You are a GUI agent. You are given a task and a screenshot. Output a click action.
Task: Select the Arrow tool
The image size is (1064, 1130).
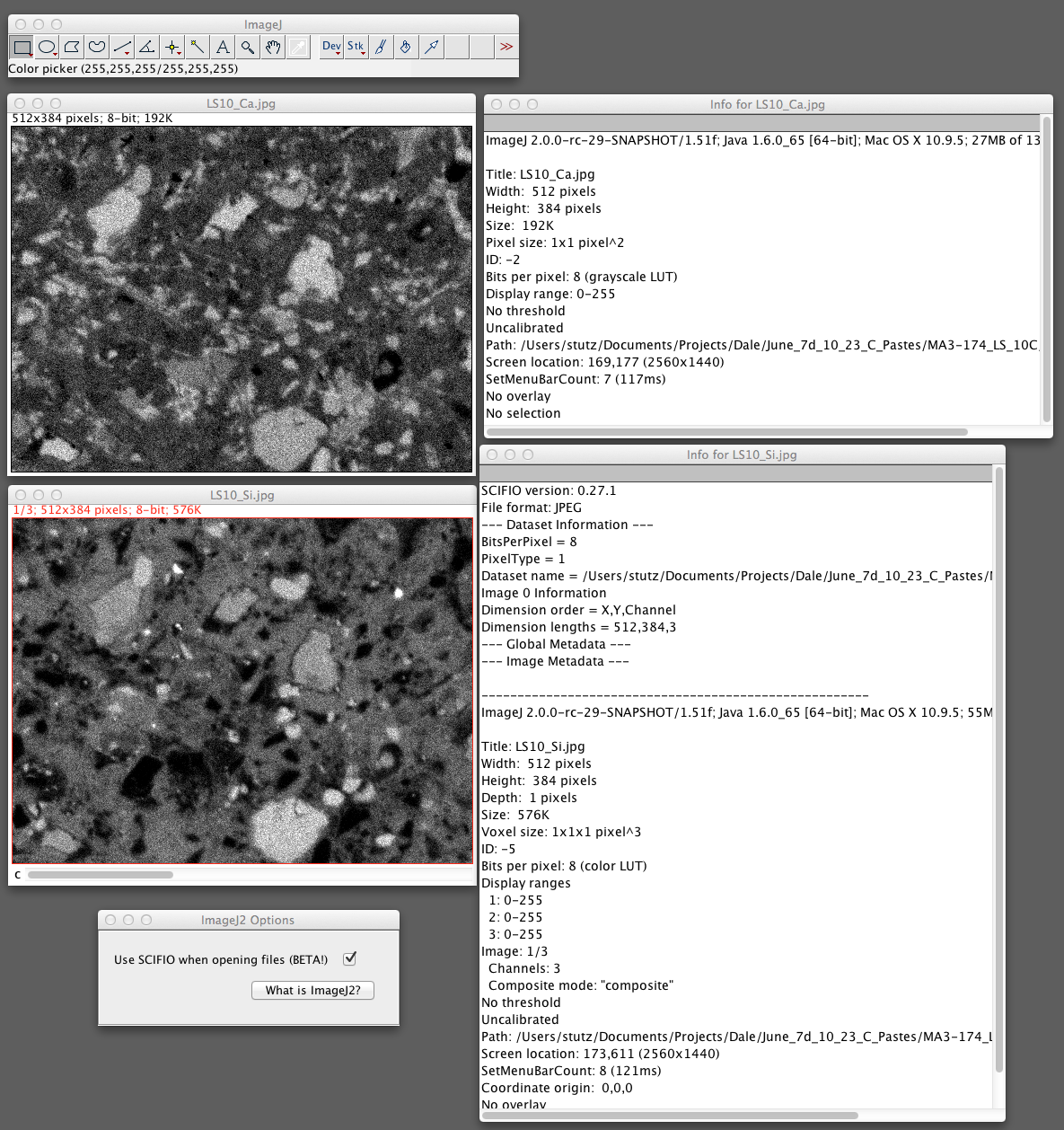[432, 47]
